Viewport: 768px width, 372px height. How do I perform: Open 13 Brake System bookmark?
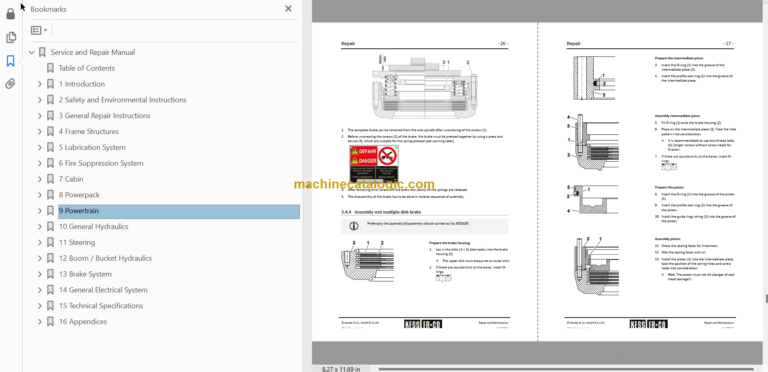click(85, 274)
